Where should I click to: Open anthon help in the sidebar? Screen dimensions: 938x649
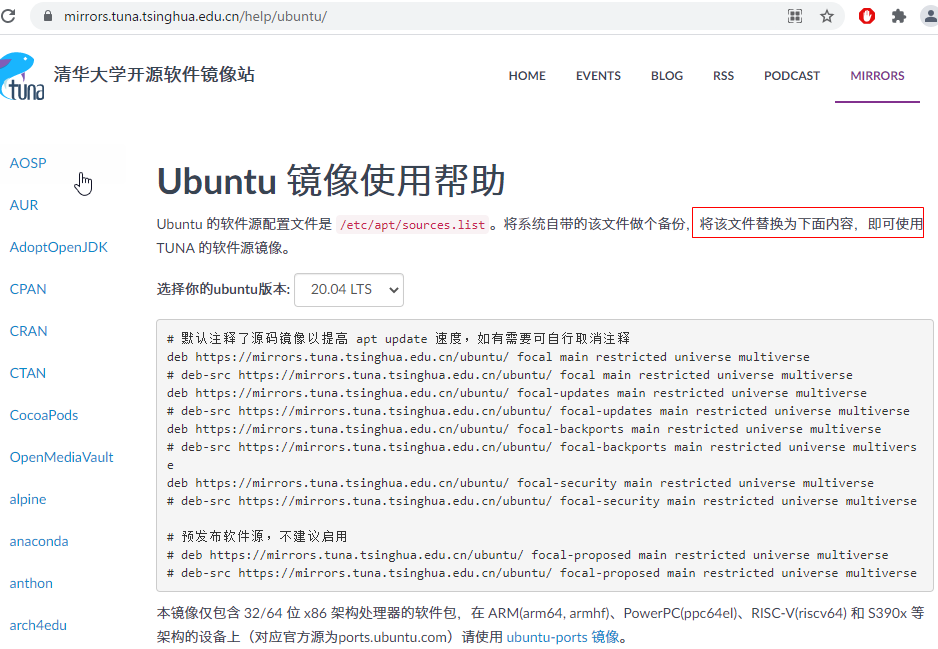coord(31,583)
